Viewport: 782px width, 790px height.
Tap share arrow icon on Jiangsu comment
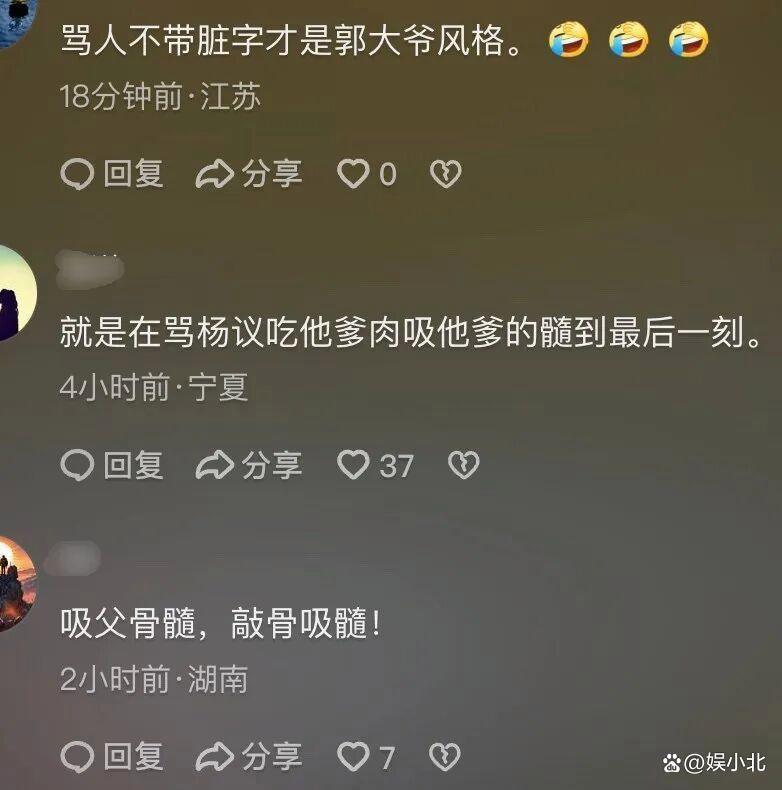[x=215, y=174]
